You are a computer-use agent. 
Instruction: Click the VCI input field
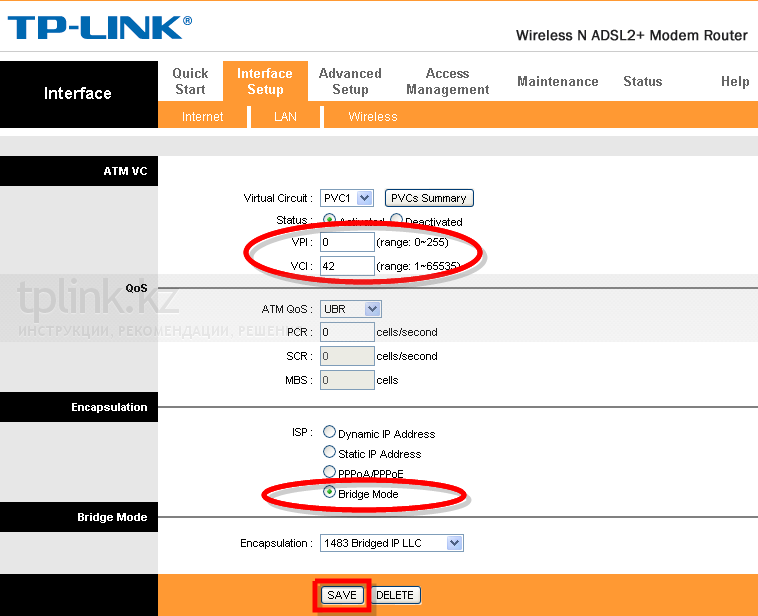tap(347, 266)
